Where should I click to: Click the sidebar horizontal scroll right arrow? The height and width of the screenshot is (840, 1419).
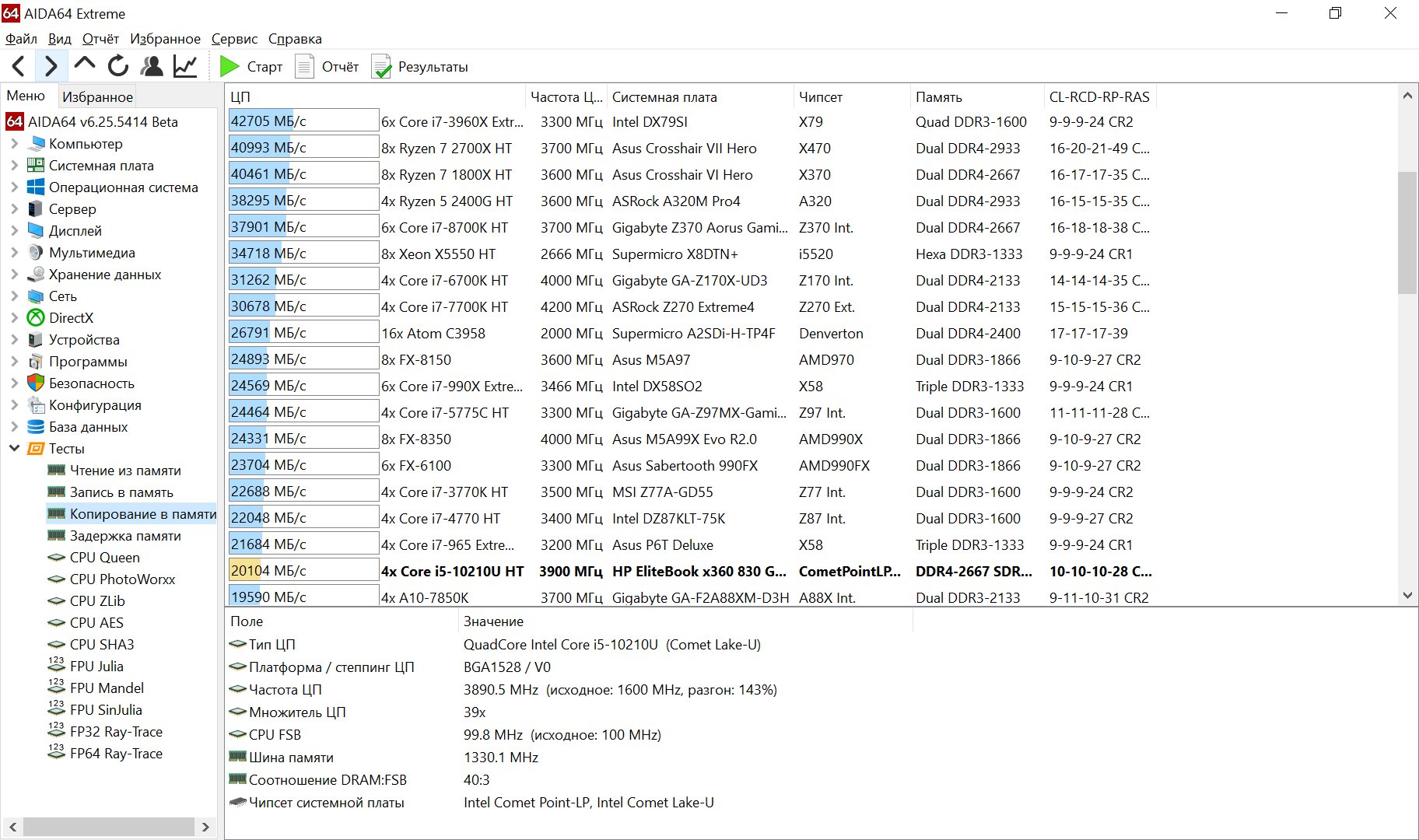205,827
